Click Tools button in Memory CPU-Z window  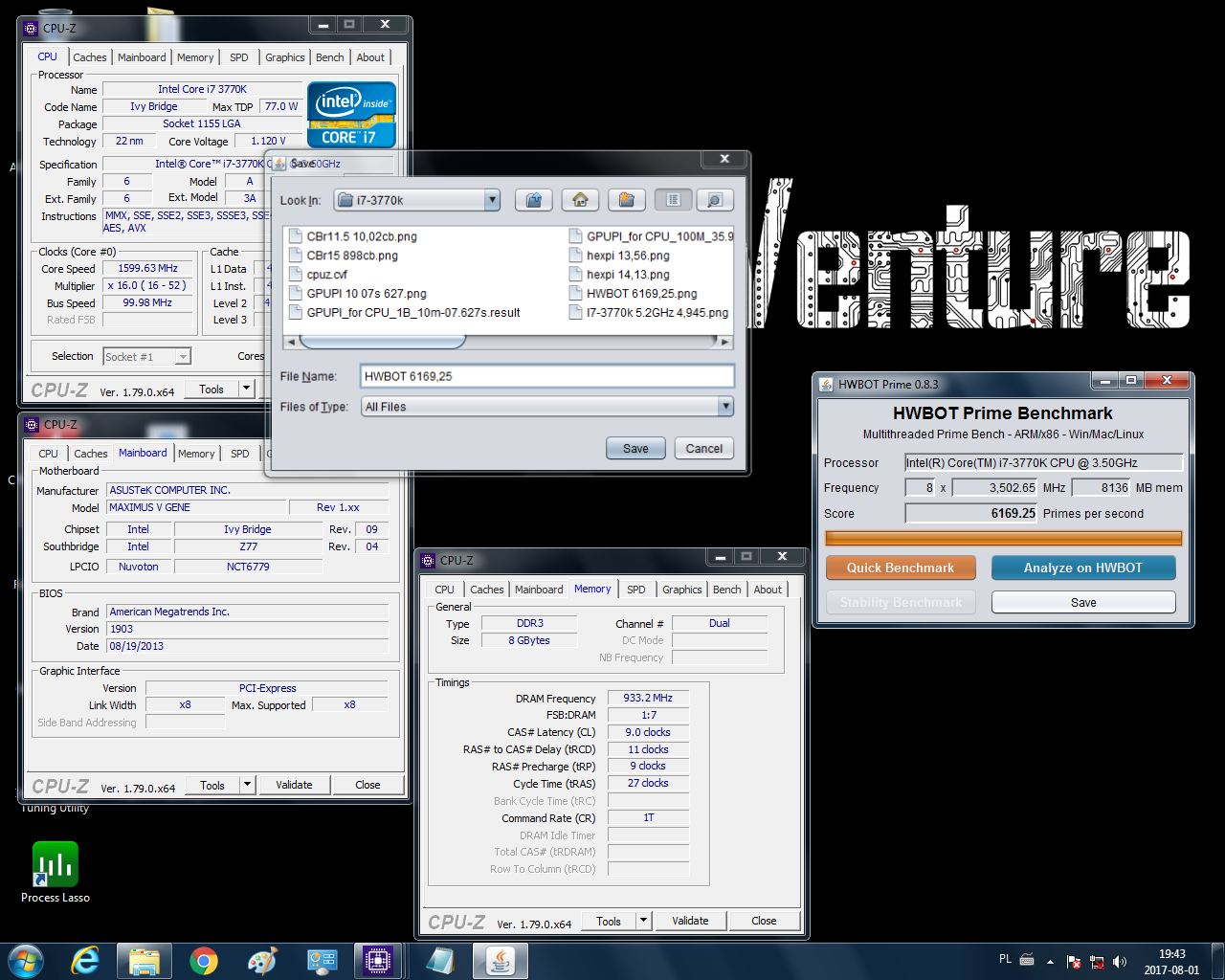pos(609,921)
